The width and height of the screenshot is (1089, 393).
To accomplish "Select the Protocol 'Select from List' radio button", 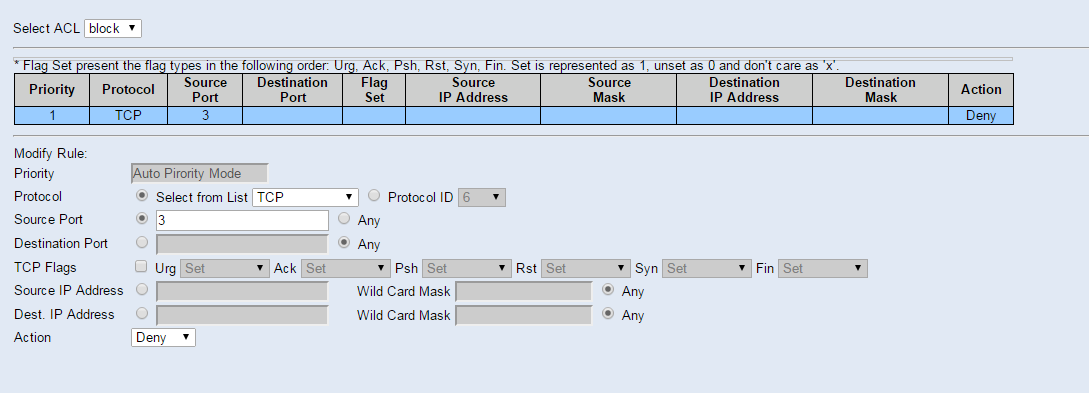I will coord(142,196).
